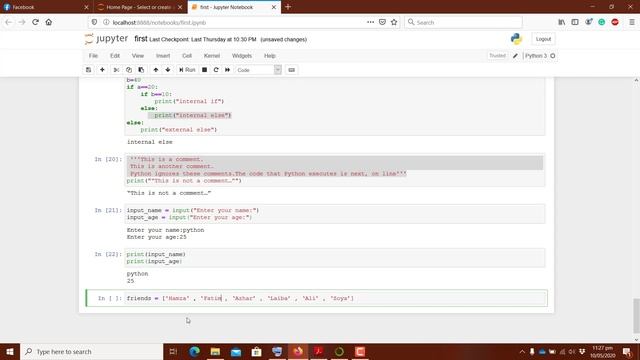
Task: Open the Widgets menu
Action: pos(242,56)
